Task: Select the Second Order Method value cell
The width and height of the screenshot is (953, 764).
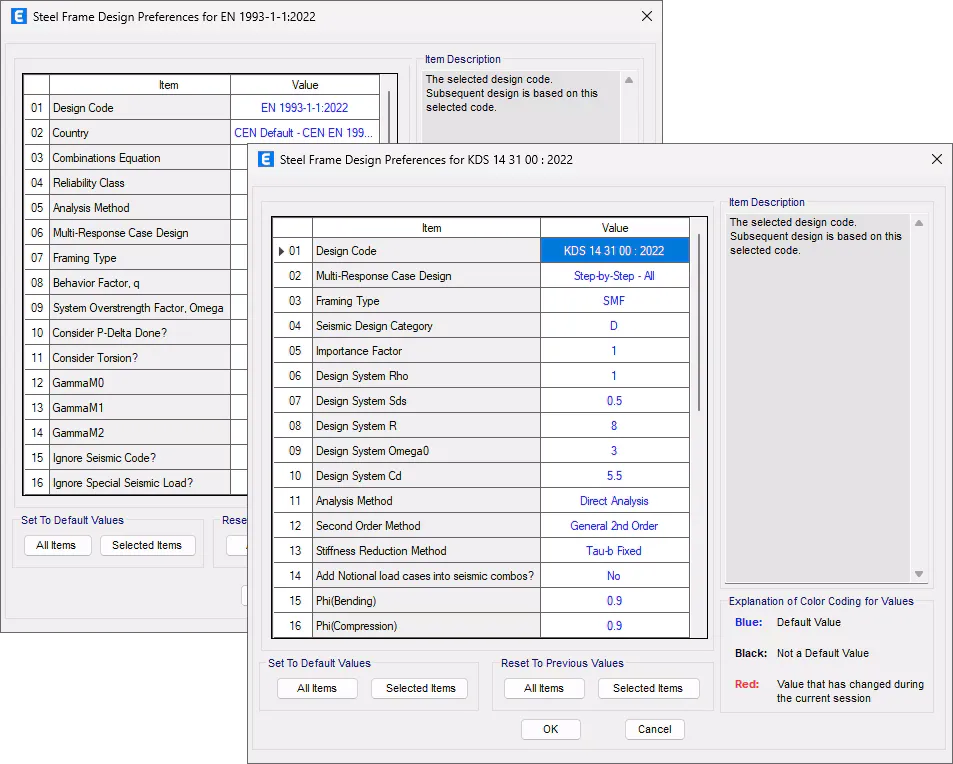Action: [614, 526]
